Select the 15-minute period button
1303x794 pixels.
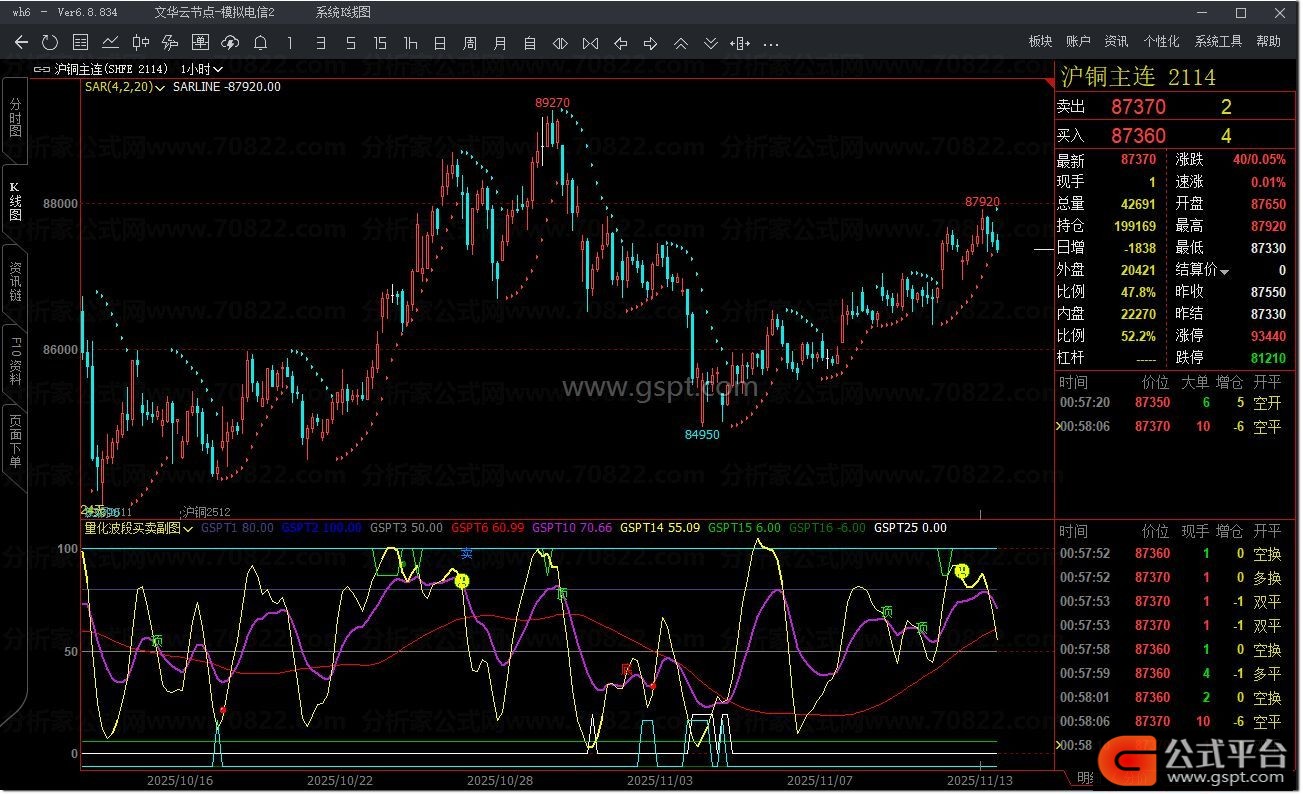click(380, 43)
